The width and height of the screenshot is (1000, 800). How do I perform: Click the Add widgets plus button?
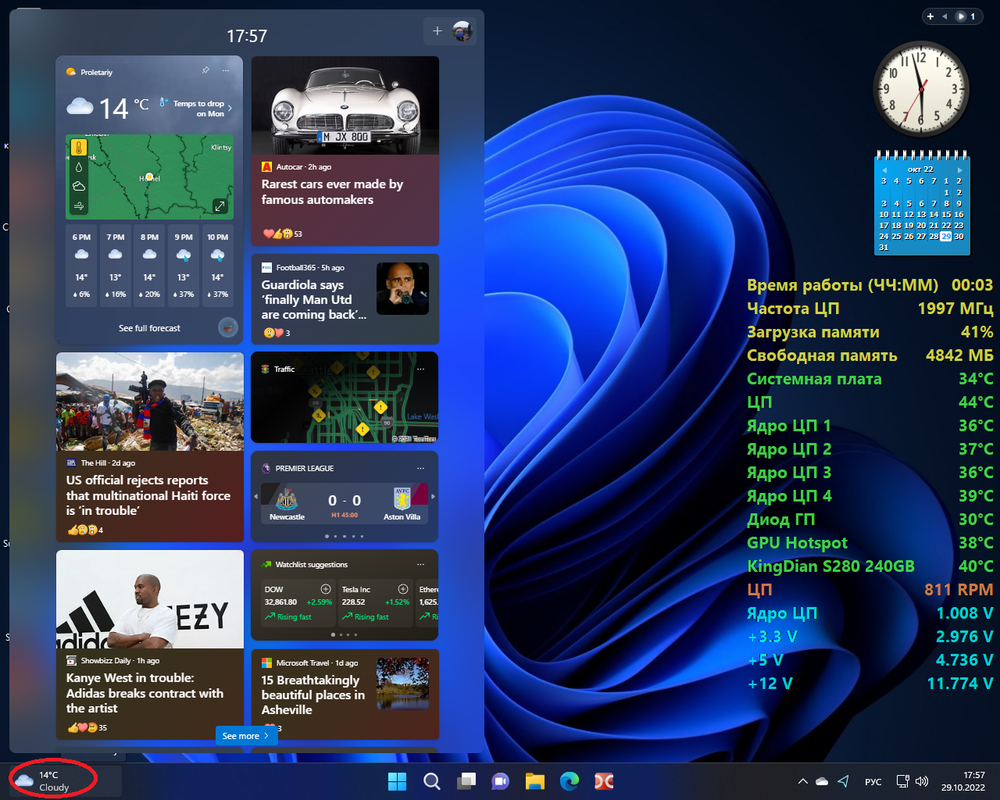tap(438, 31)
